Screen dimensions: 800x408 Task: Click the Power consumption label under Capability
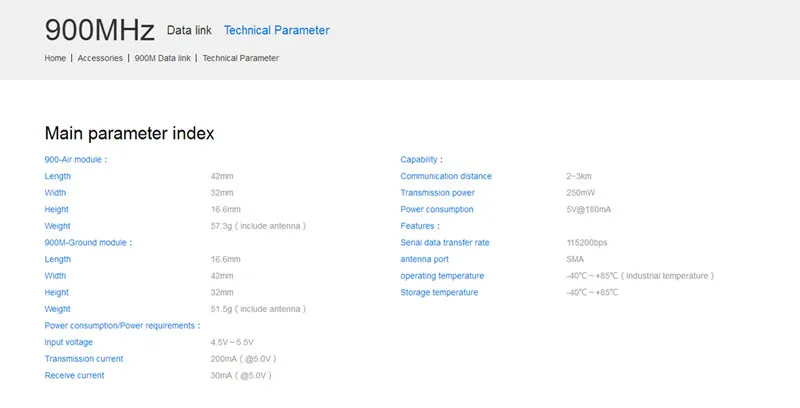tap(437, 210)
